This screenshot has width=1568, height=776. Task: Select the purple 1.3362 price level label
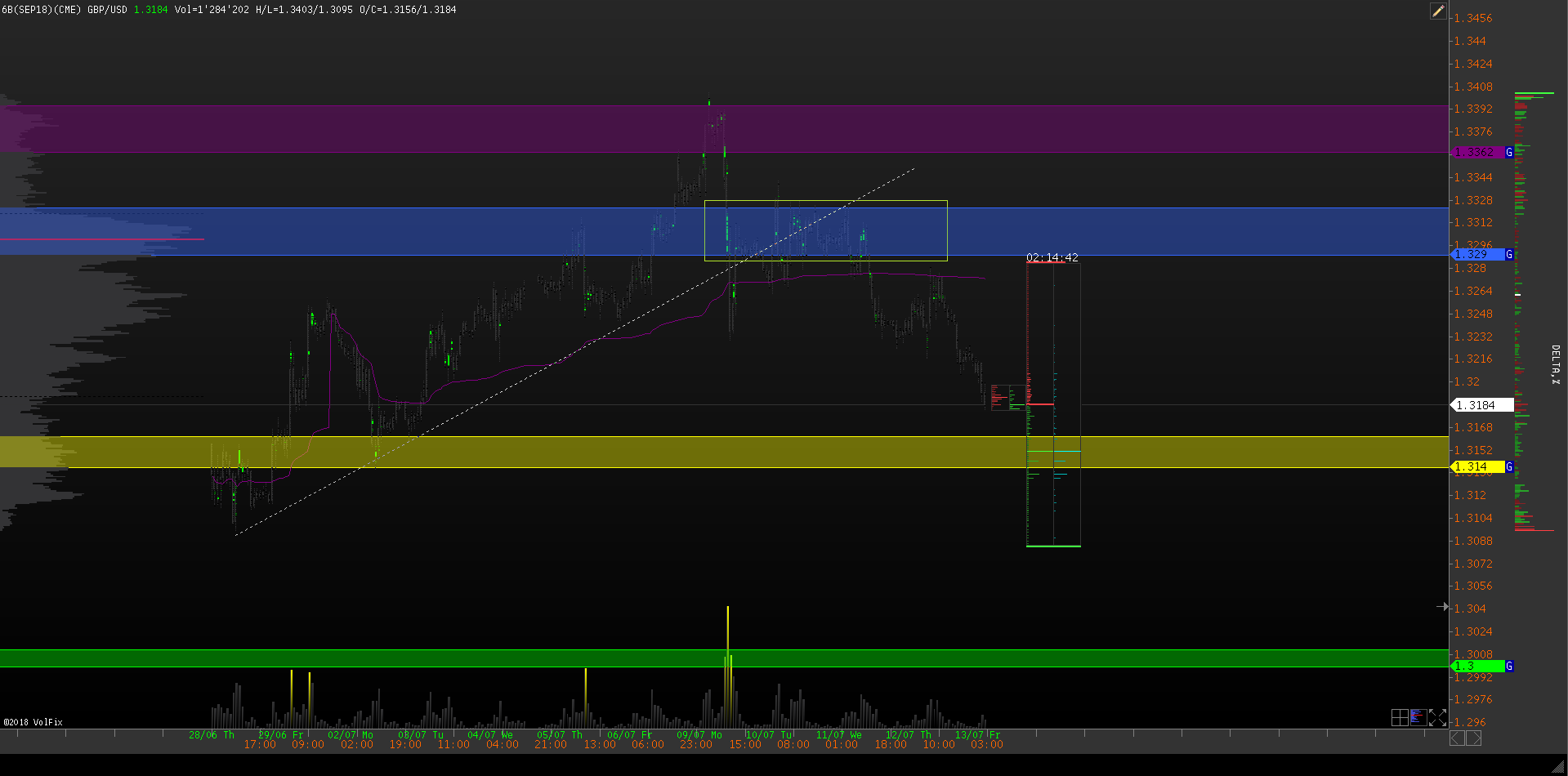1477,153
